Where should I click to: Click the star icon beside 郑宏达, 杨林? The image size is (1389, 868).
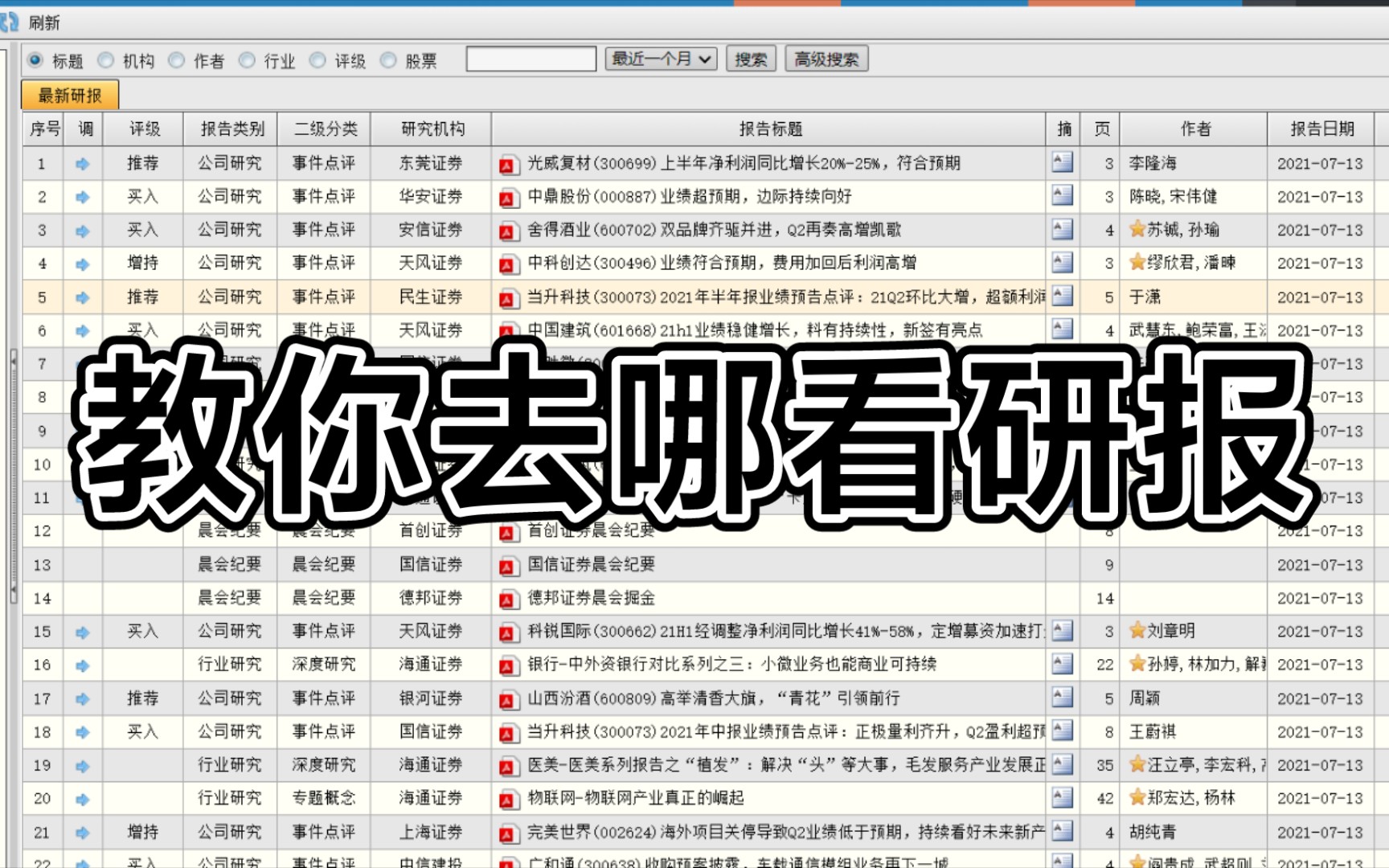coord(1137,797)
